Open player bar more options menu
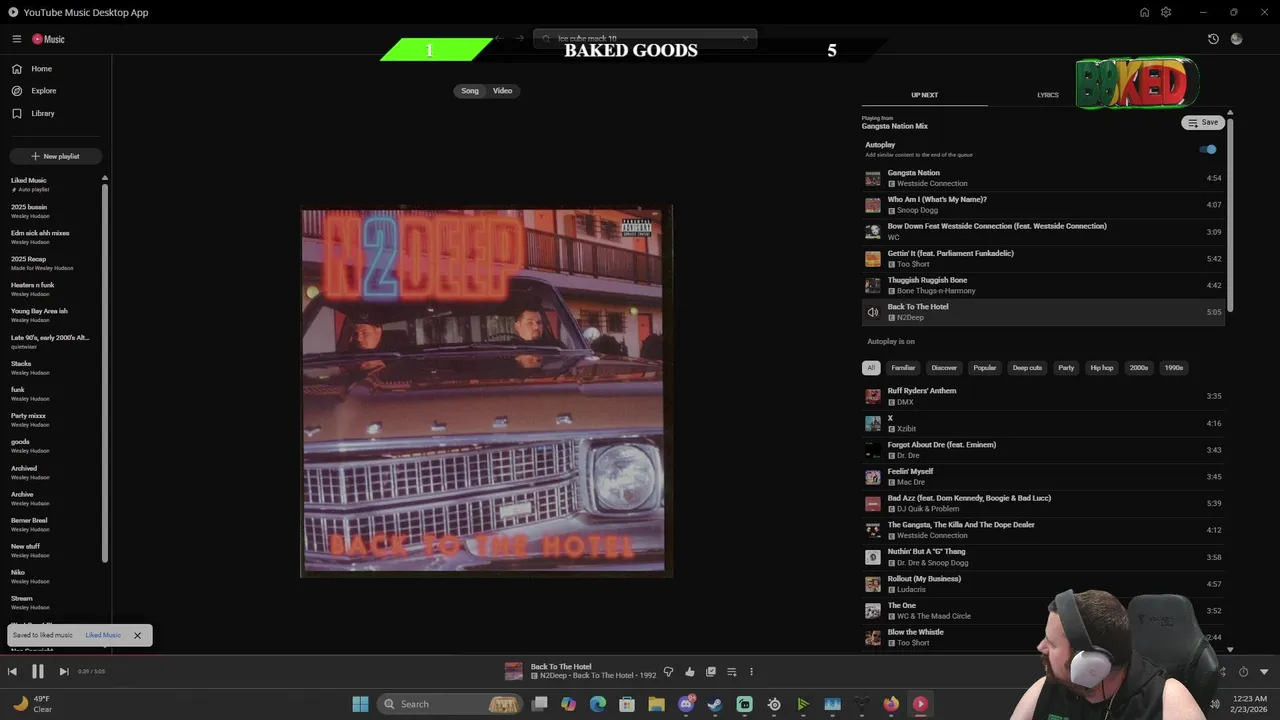This screenshot has height=720, width=1280. click(752, 672)
